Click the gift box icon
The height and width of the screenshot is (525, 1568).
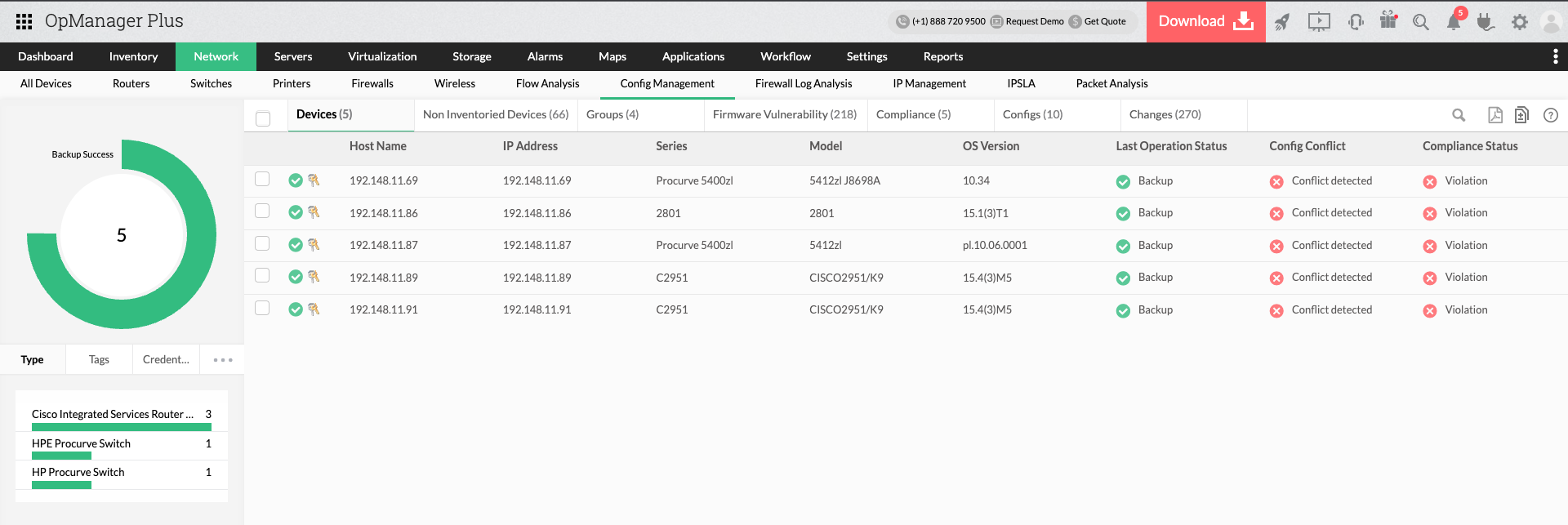(1388, 20)
